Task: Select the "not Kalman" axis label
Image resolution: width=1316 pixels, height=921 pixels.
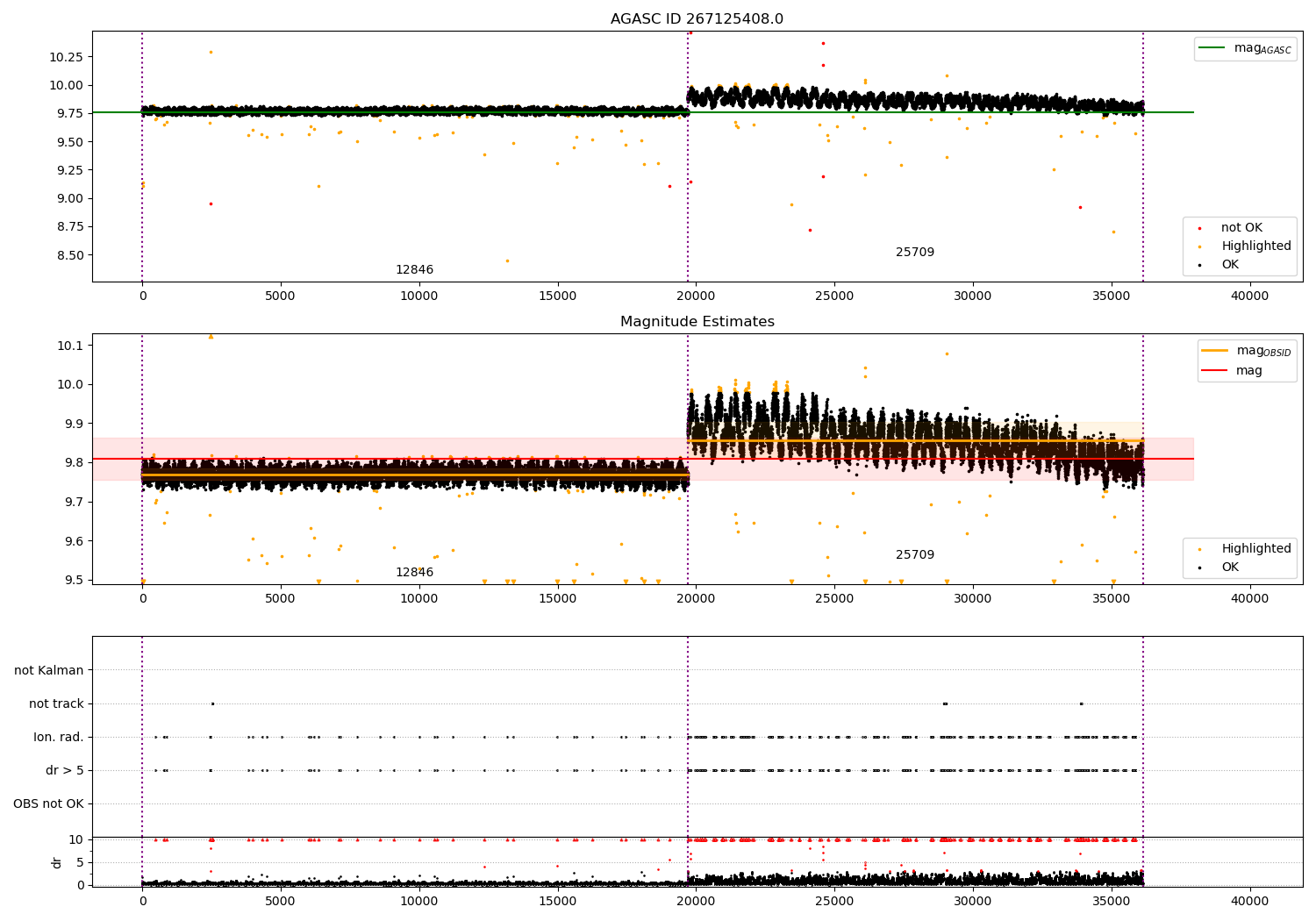Action: 49,670
